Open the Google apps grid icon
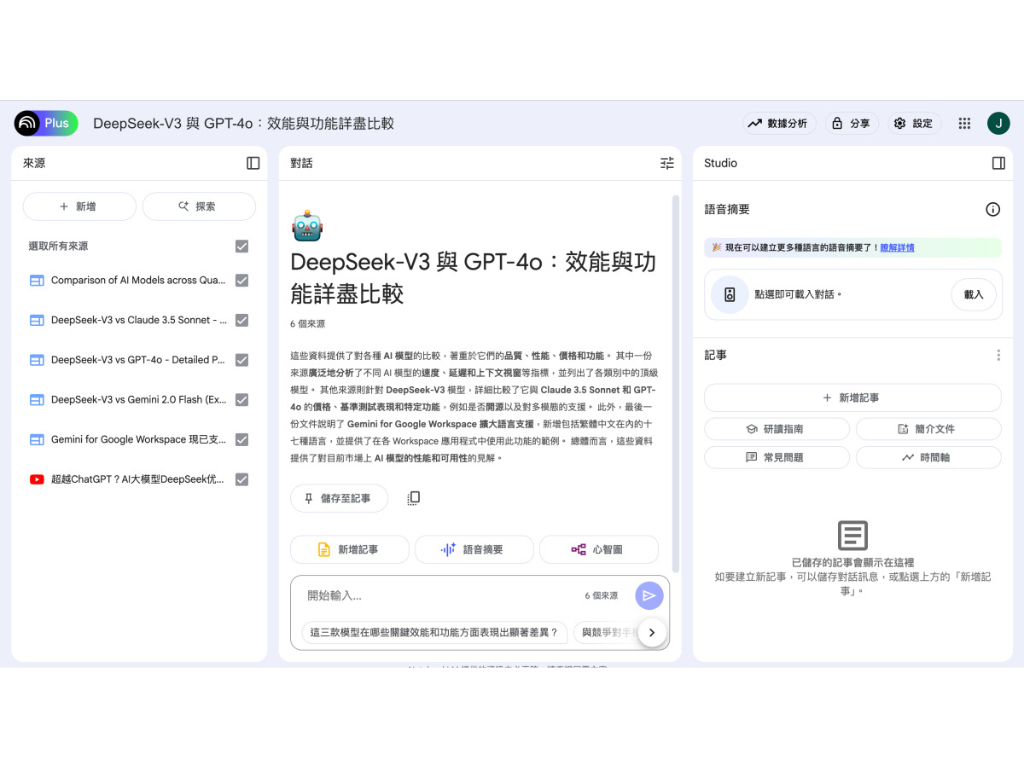Screen dimensions: 1024x768 [x=964, y=123]
